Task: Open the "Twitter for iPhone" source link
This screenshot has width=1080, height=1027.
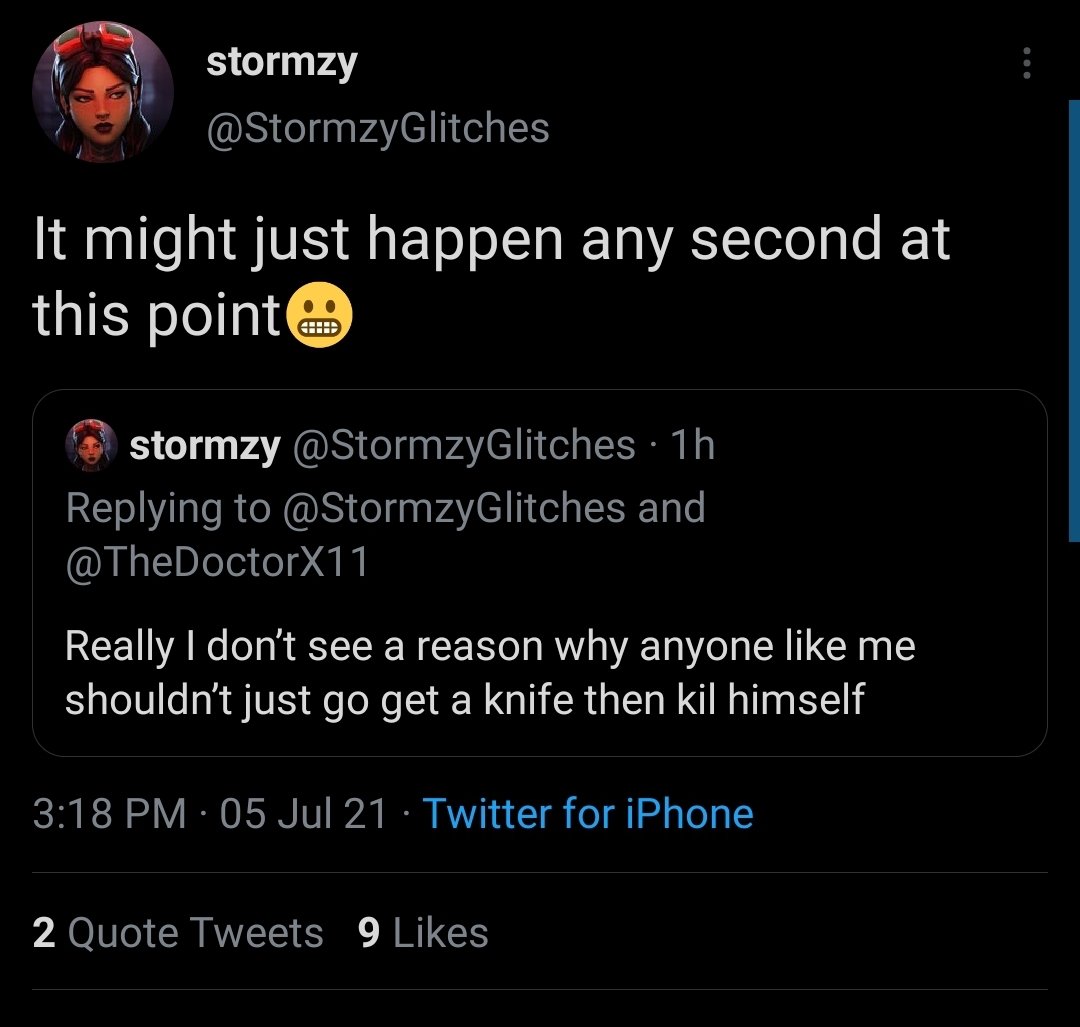Action: 588,813
